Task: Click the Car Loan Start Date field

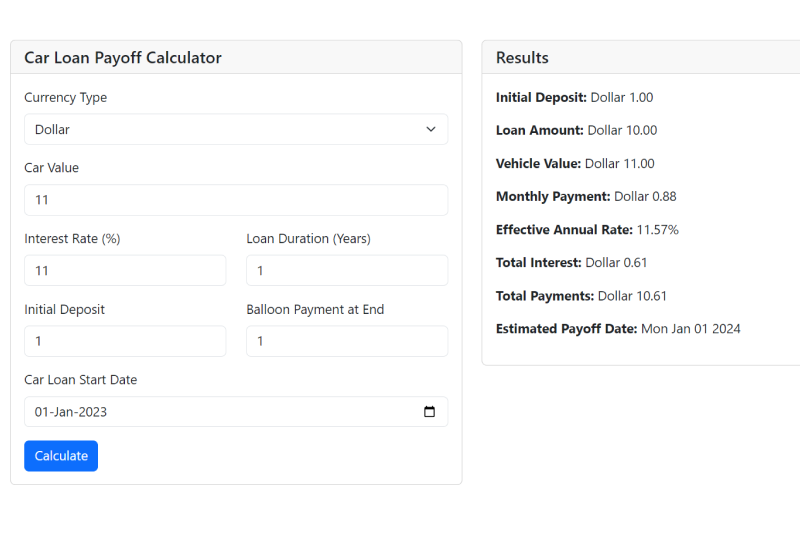Action: [x=220, y=412]
